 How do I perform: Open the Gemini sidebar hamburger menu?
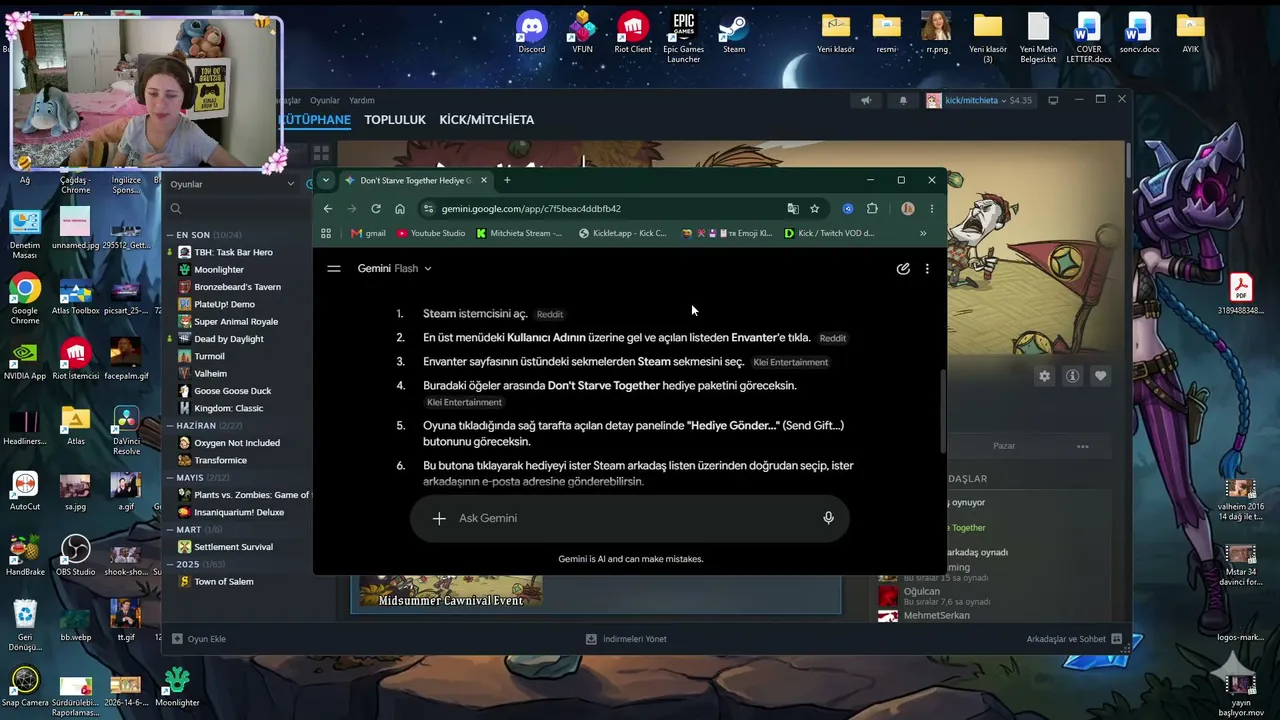coord(334,268)
